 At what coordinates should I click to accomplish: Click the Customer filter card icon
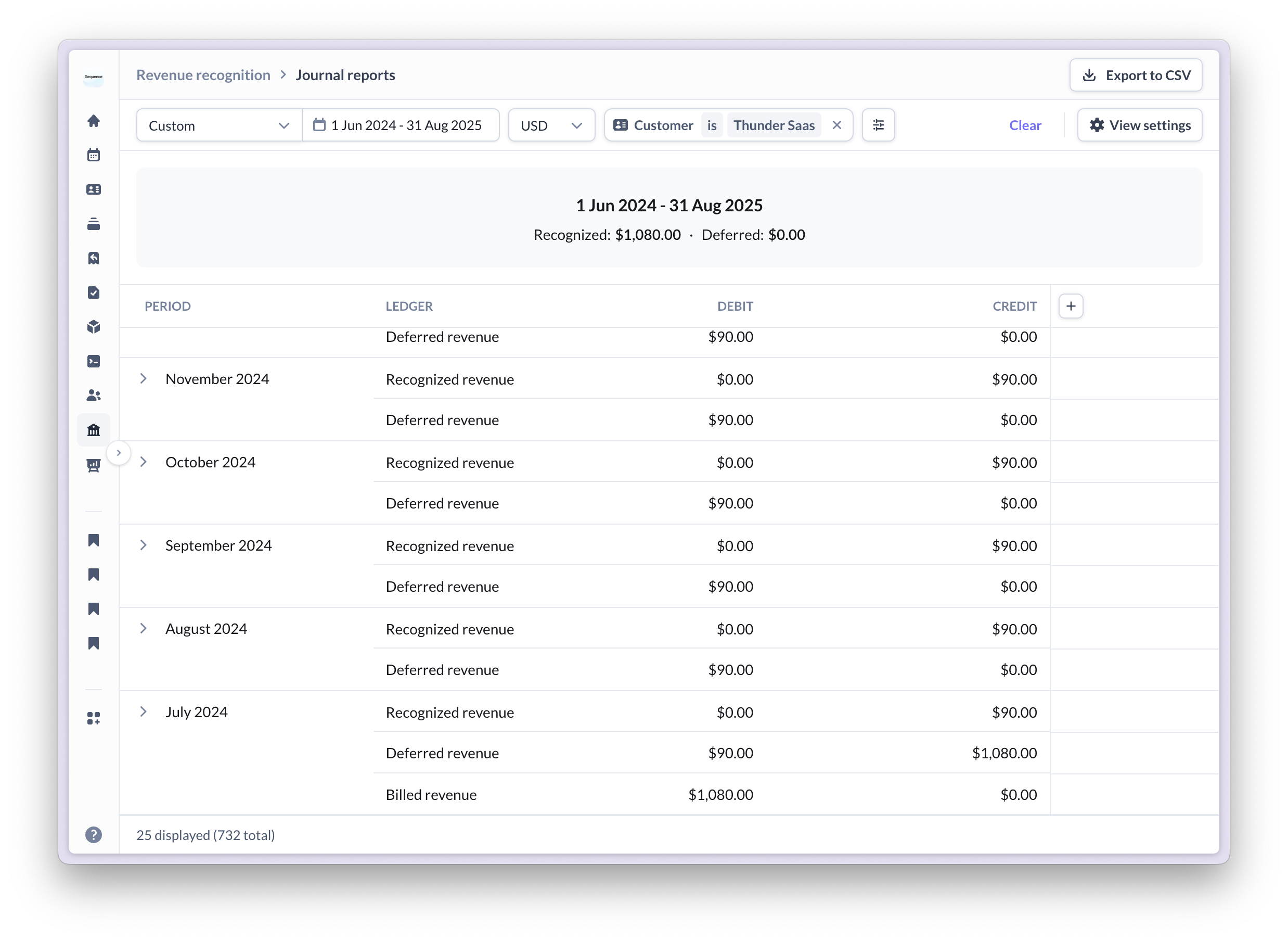click(x=621, y=125)
